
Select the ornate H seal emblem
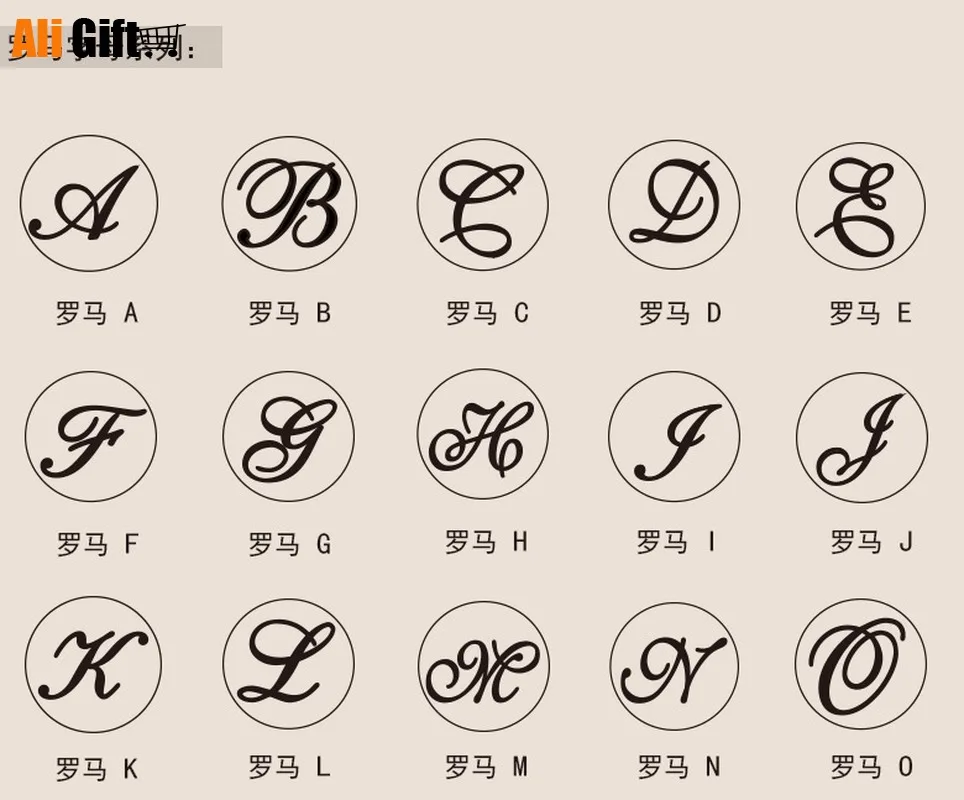(483, 434)
